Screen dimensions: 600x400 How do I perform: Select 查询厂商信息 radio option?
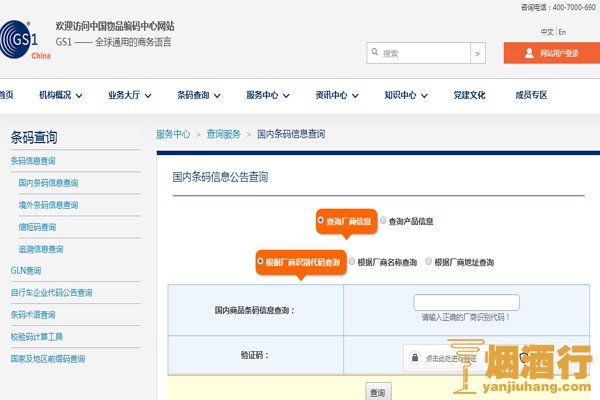tap(321, 221)
